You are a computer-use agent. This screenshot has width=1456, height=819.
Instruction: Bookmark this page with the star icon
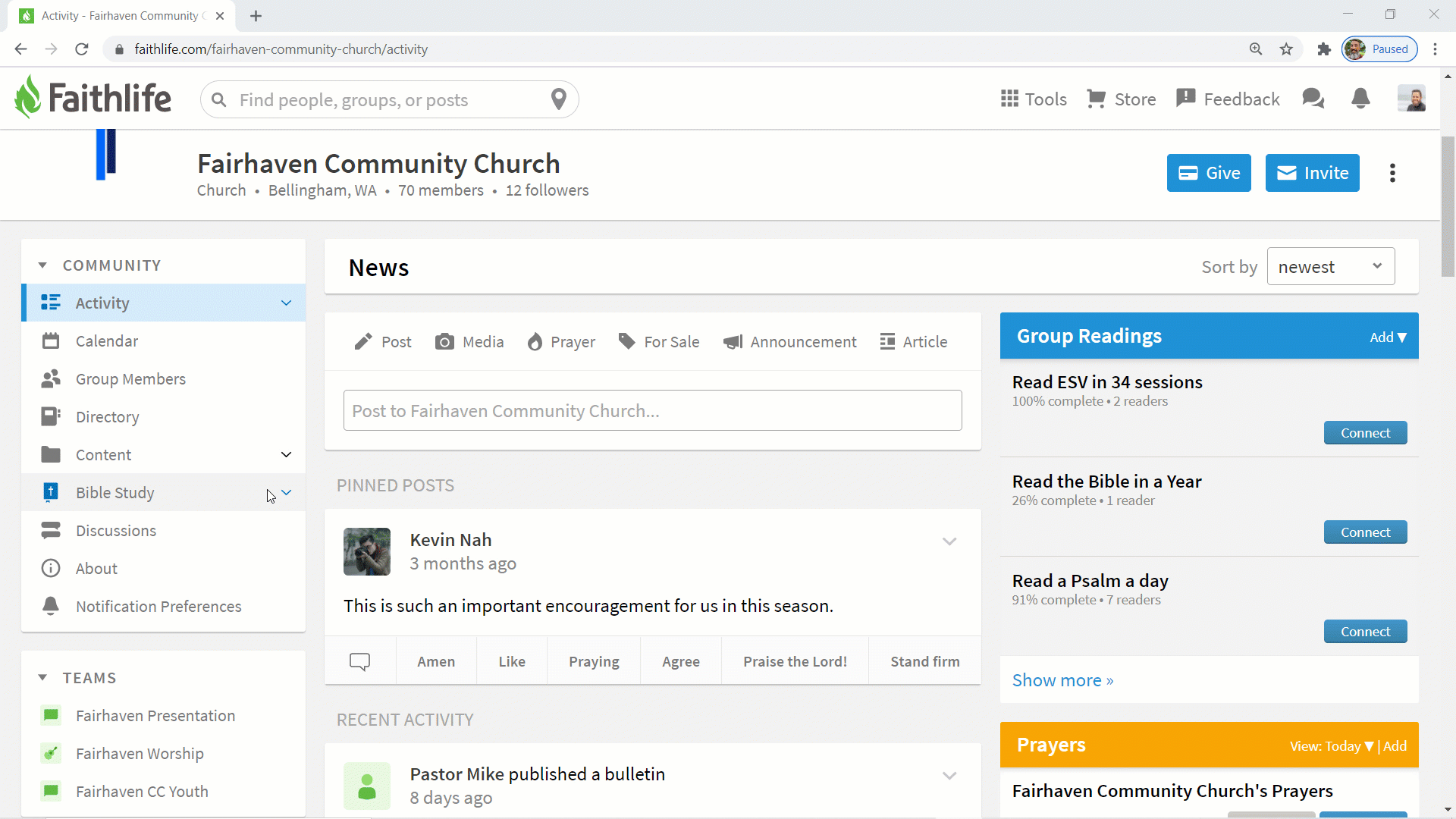click(x=1286, y=49)
